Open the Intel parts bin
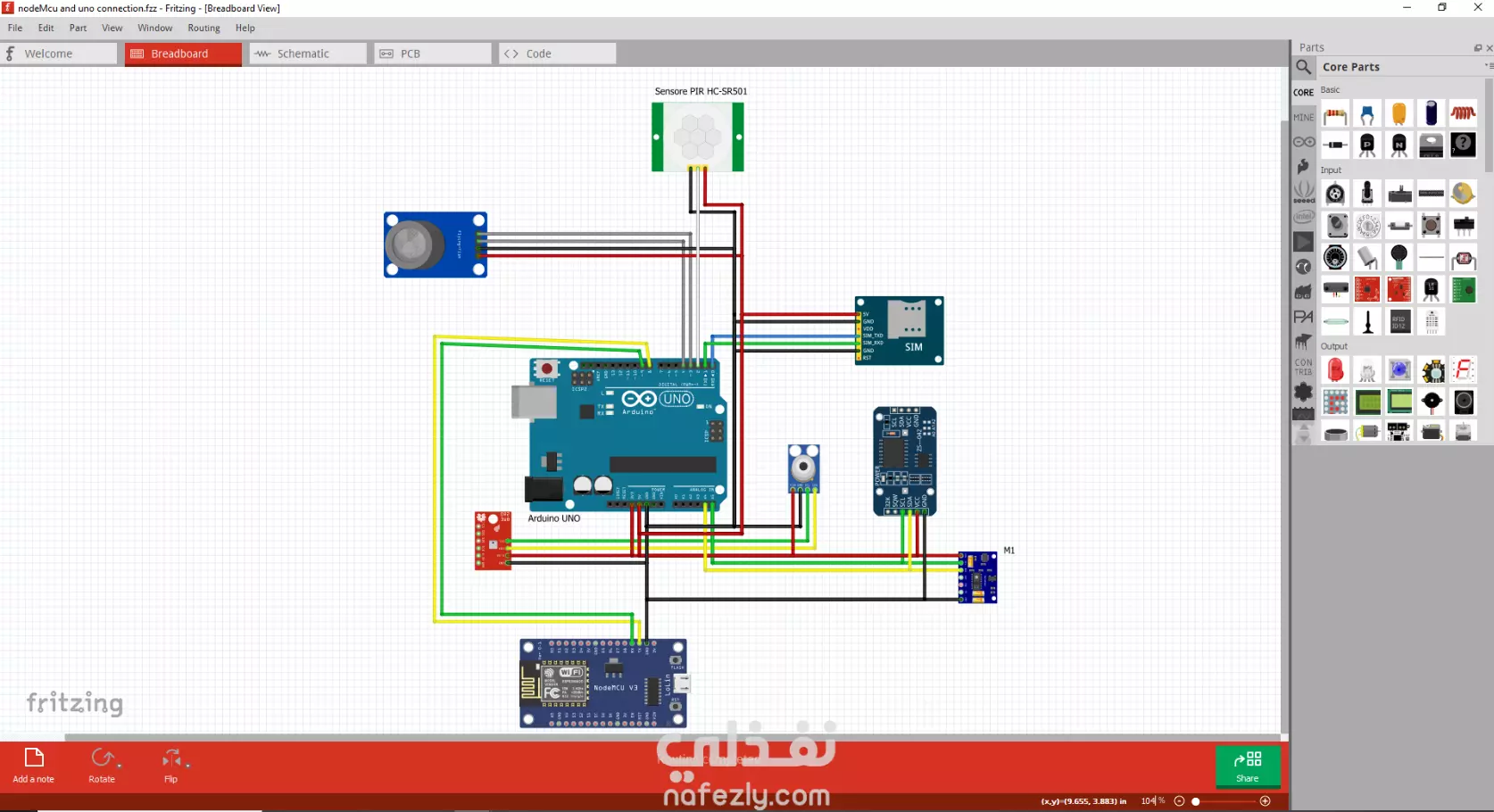The width and height of the screenshot is (1494, 812). 1303,217
